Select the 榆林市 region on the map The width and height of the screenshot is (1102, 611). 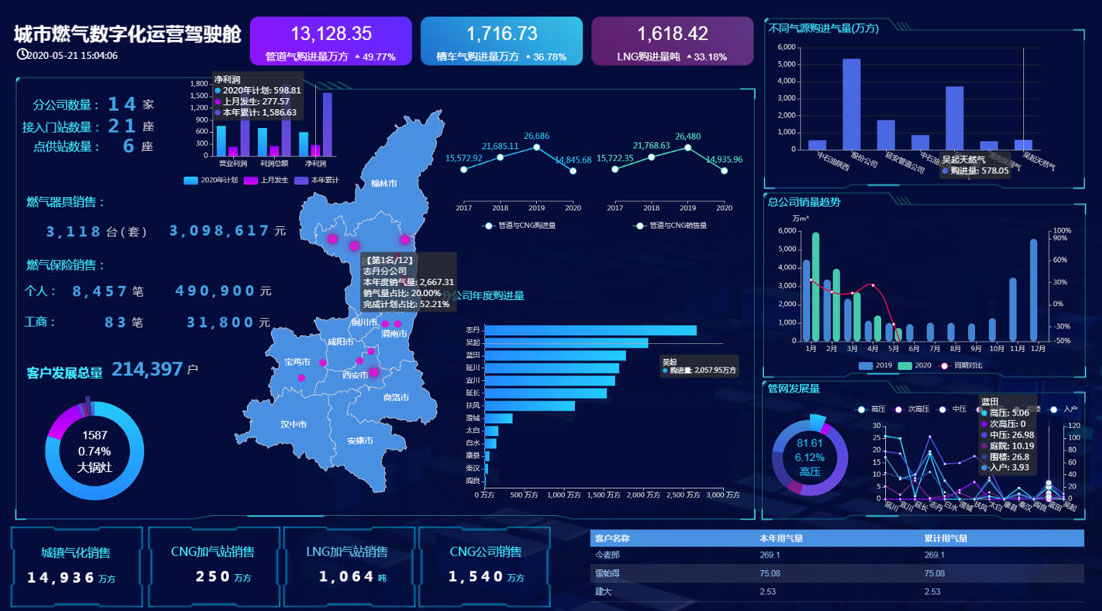tap(383, 184)
